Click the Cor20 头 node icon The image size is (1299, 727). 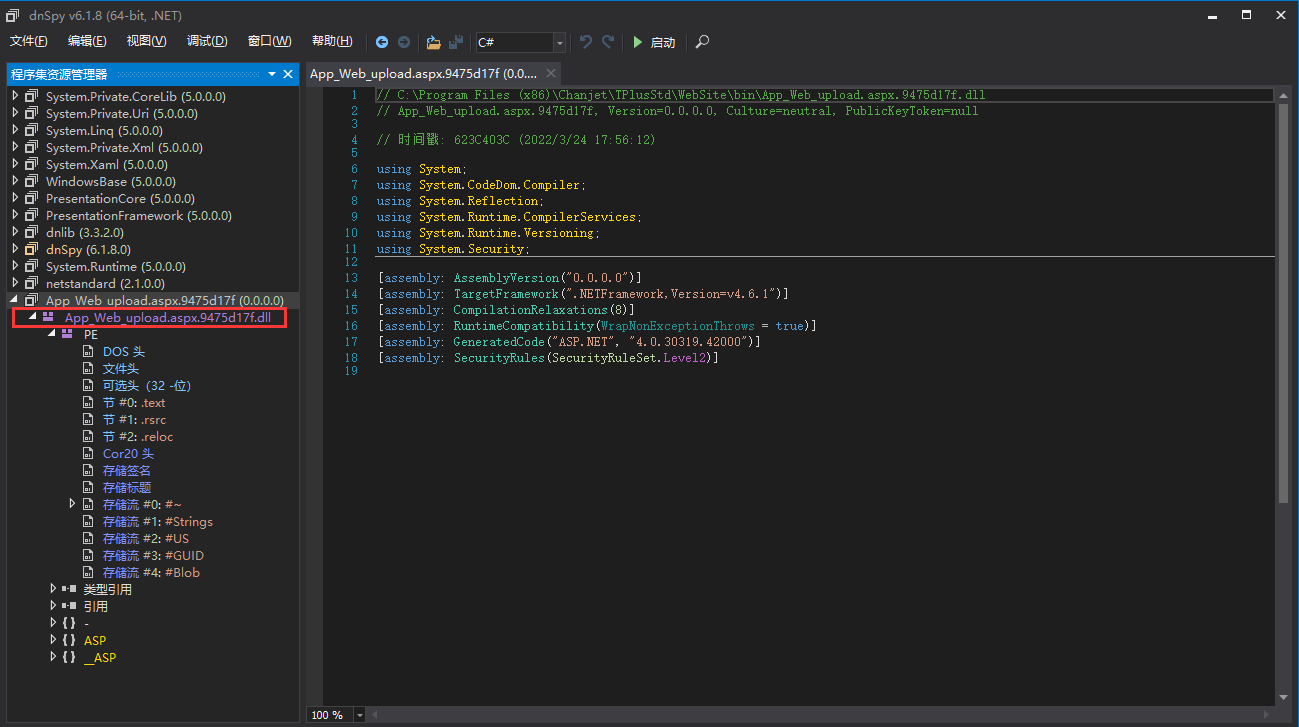click(88, 453)
